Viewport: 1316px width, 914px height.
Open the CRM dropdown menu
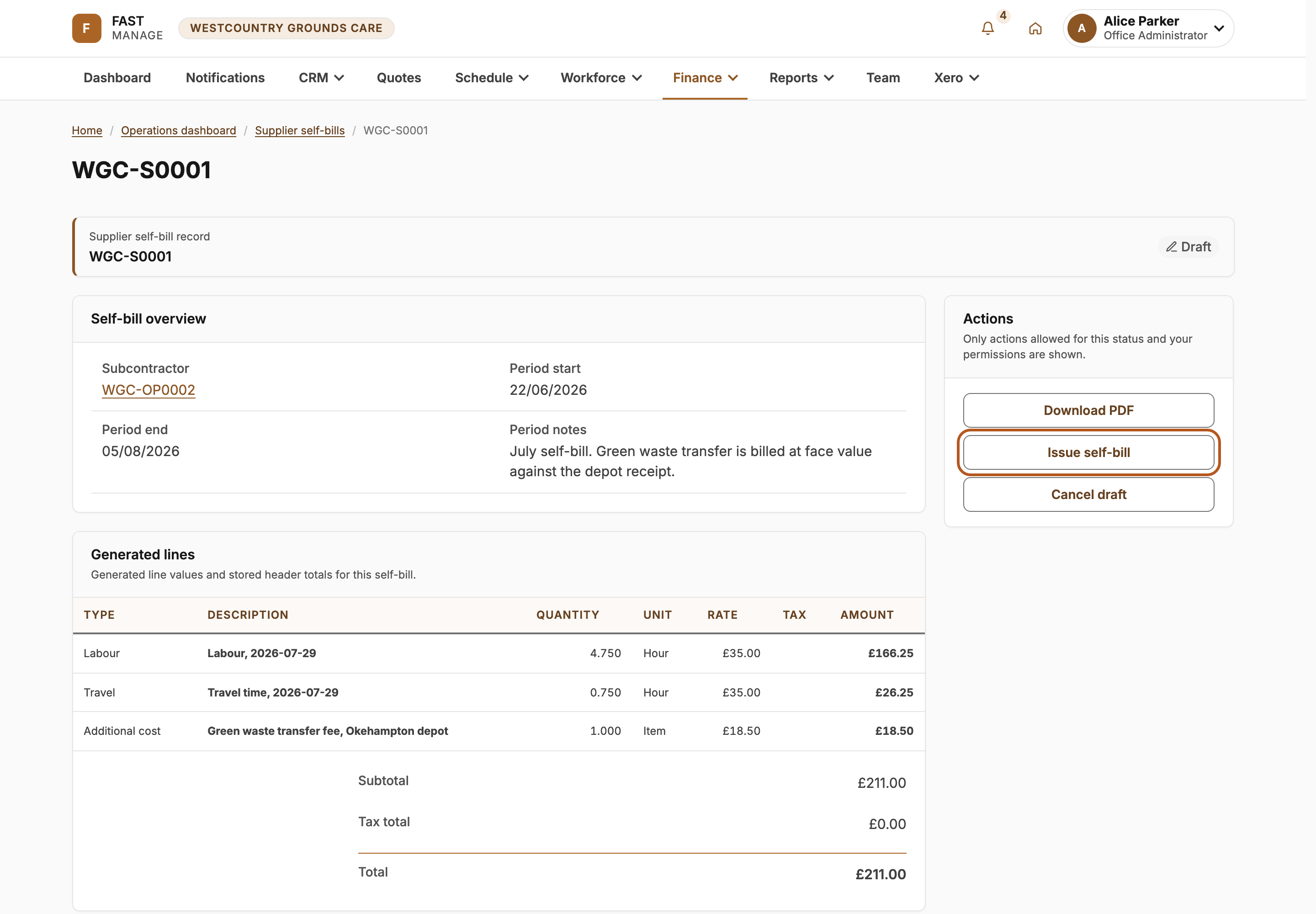[321, 78]
